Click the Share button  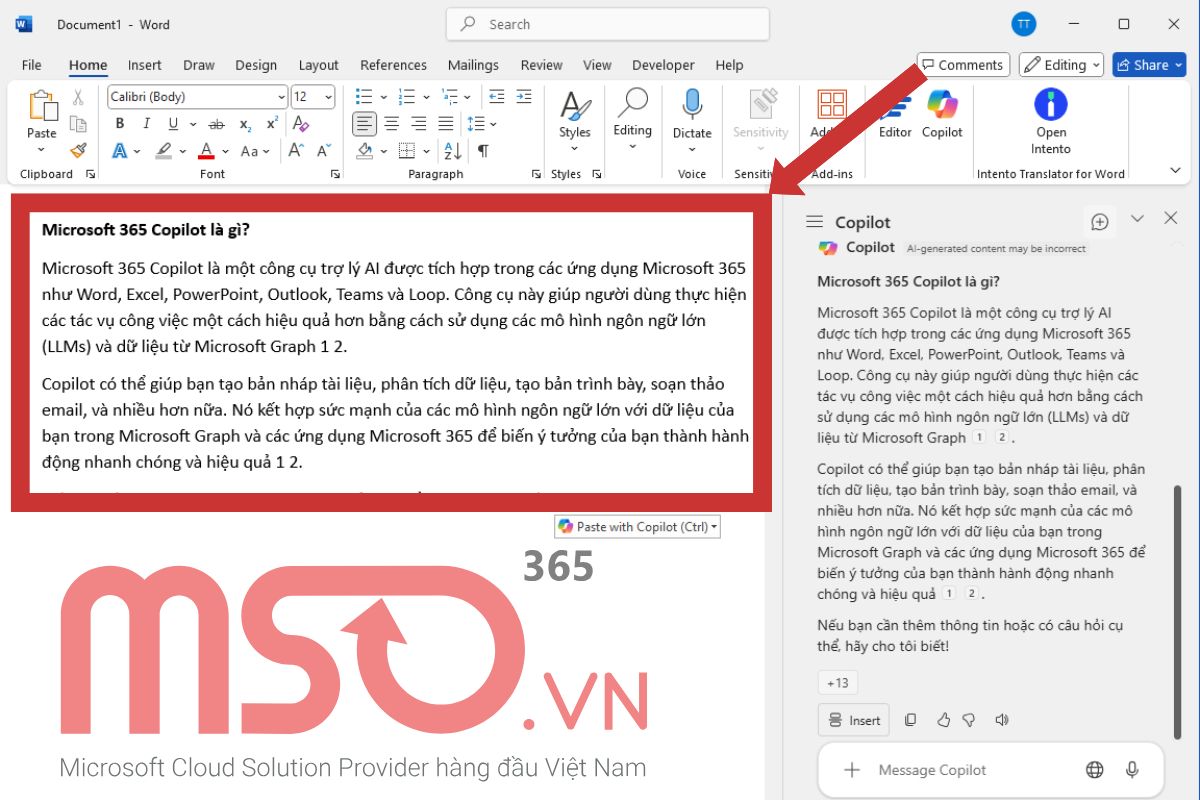tap(1149, 65)
